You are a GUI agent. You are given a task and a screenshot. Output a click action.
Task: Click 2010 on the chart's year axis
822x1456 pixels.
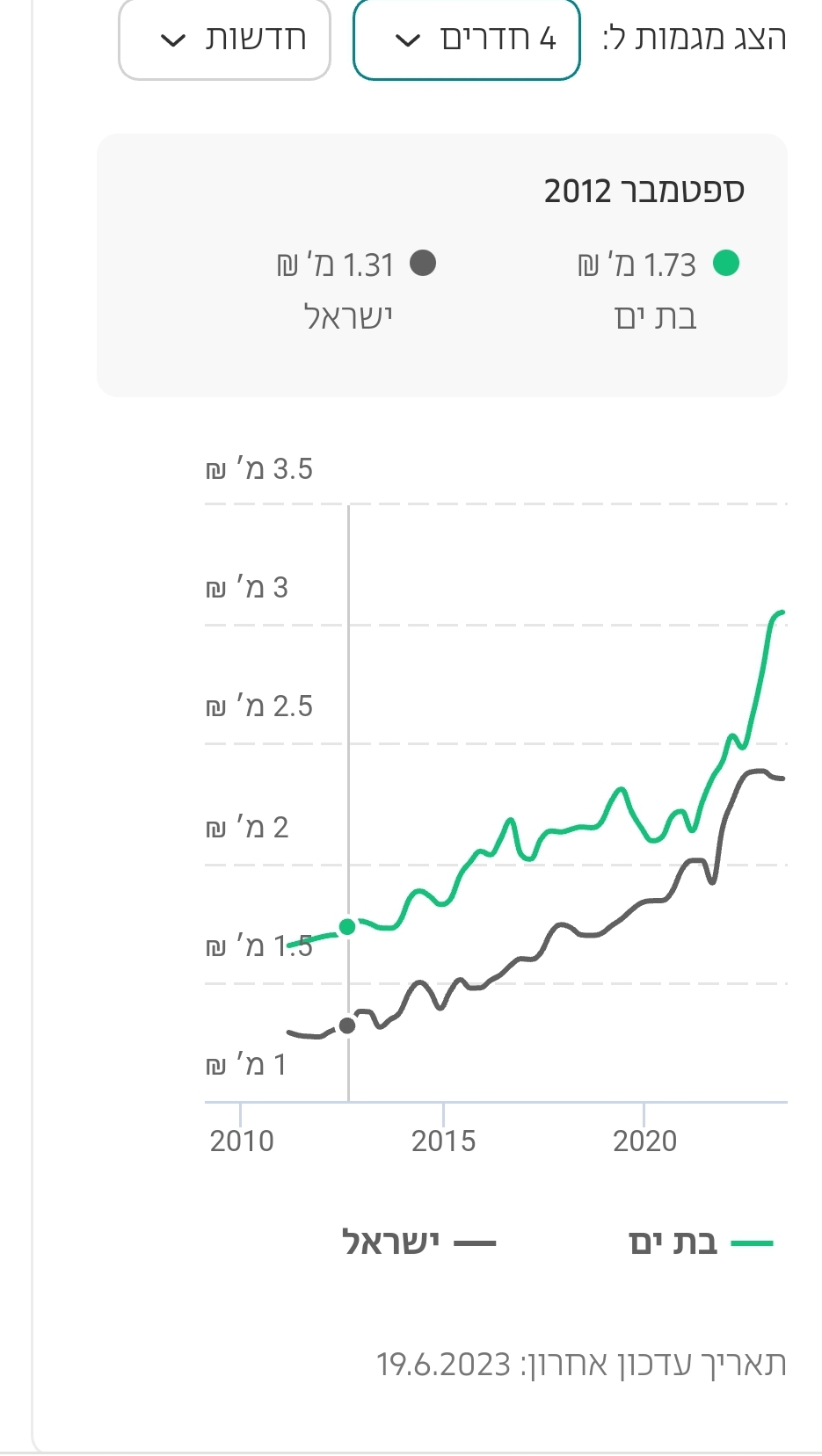pos(242,1141)
